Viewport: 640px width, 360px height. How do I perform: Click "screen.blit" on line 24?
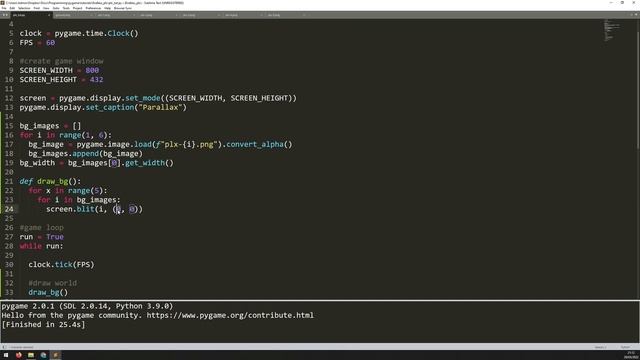point(70,209)
